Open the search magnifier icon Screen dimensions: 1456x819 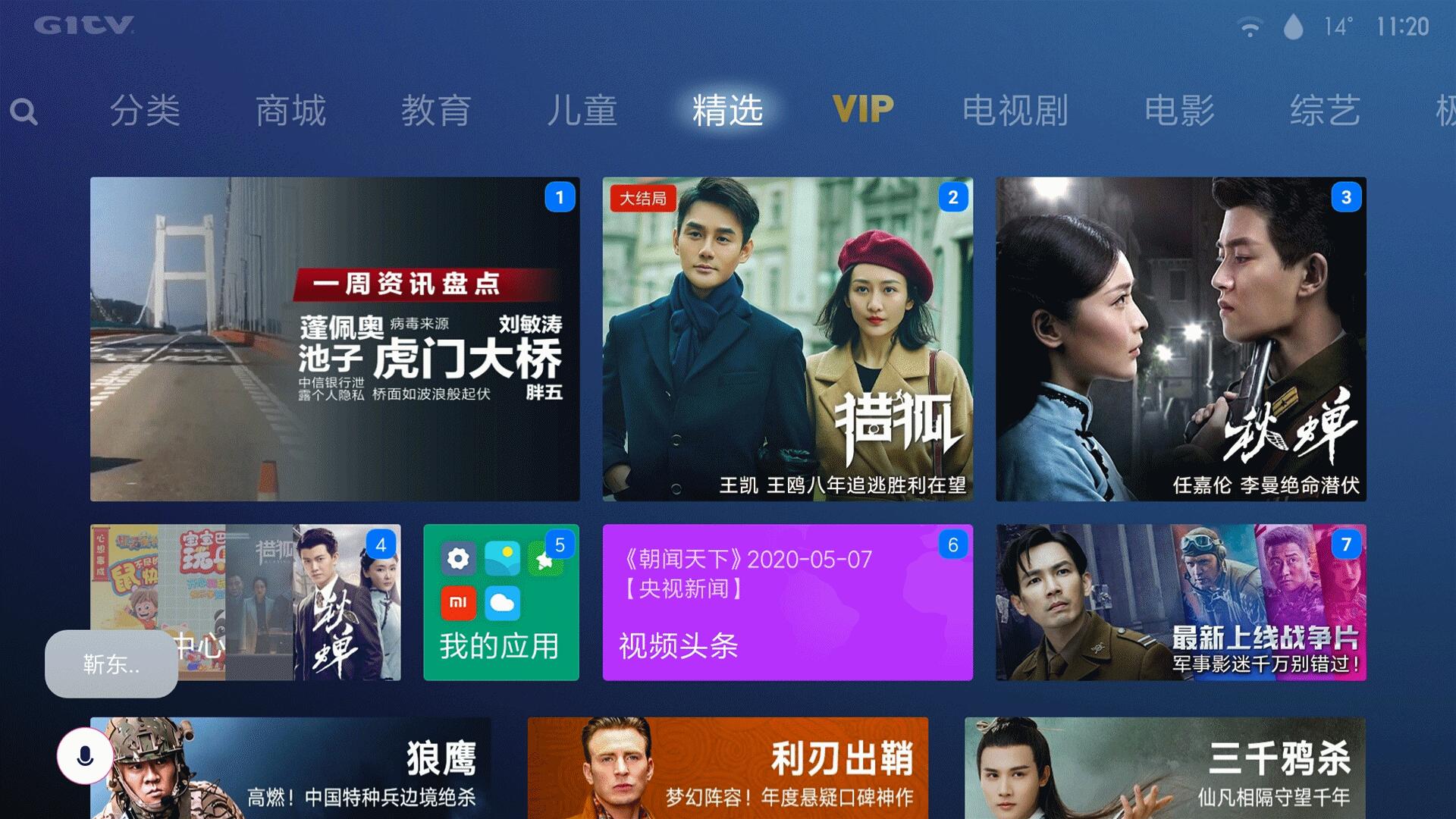[24, 112]
